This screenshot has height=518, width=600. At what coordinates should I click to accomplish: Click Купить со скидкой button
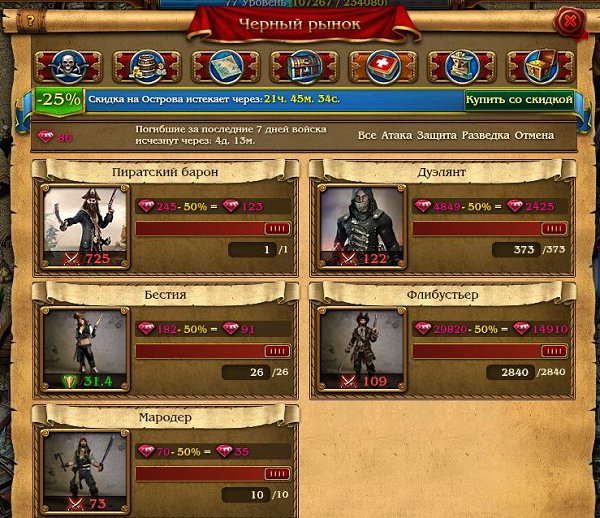pyautogui.click(x=519, y=100)
